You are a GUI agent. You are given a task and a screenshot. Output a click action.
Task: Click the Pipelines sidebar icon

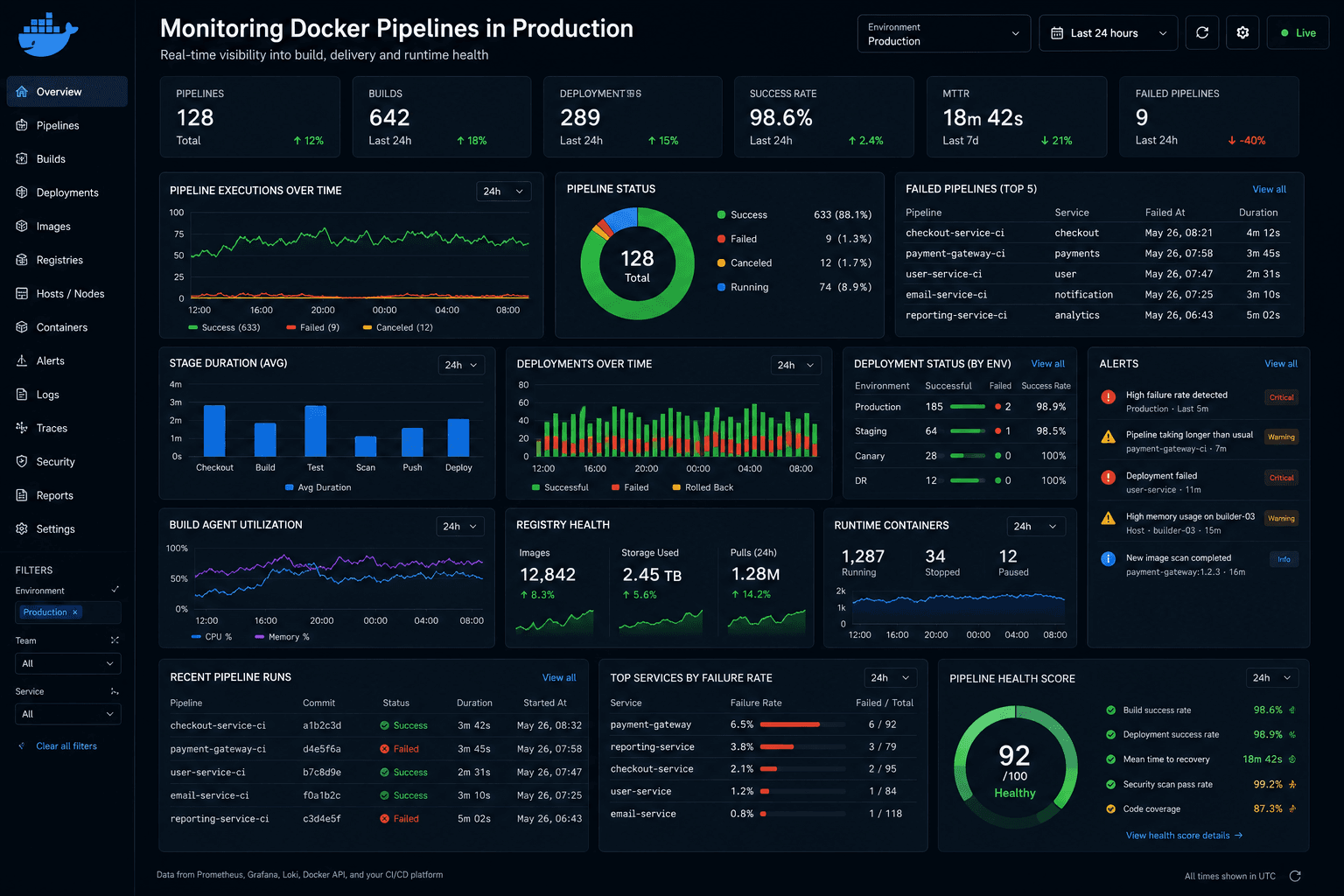point(22,125)
